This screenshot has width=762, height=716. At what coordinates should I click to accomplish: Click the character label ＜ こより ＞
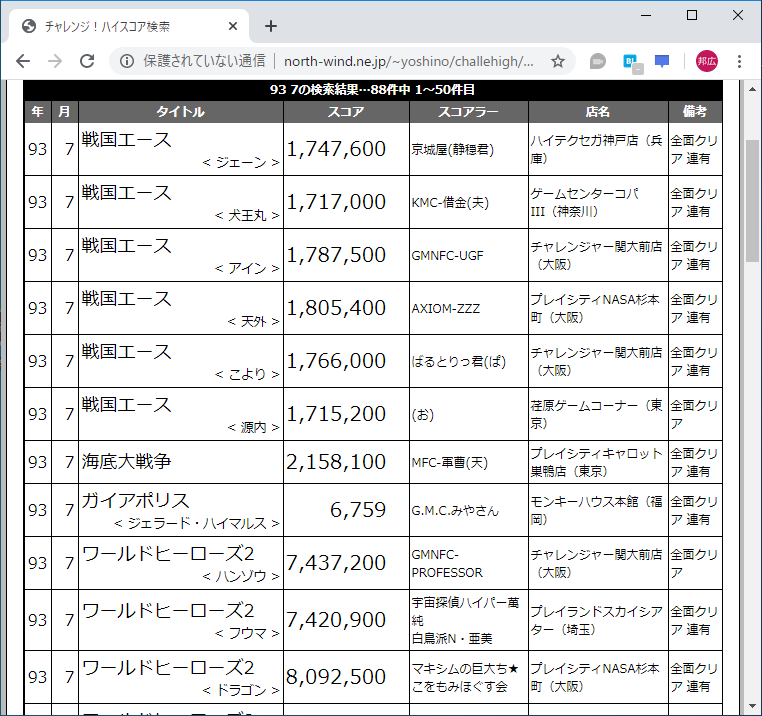[247, 374]
